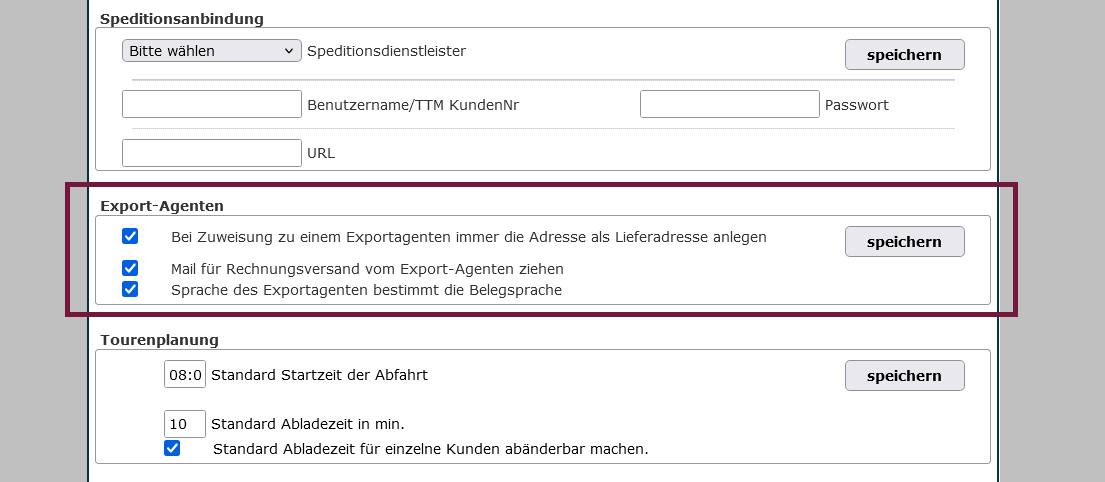Focus the Benutzername/TTM KundenNr input field

tap(211, 104)
